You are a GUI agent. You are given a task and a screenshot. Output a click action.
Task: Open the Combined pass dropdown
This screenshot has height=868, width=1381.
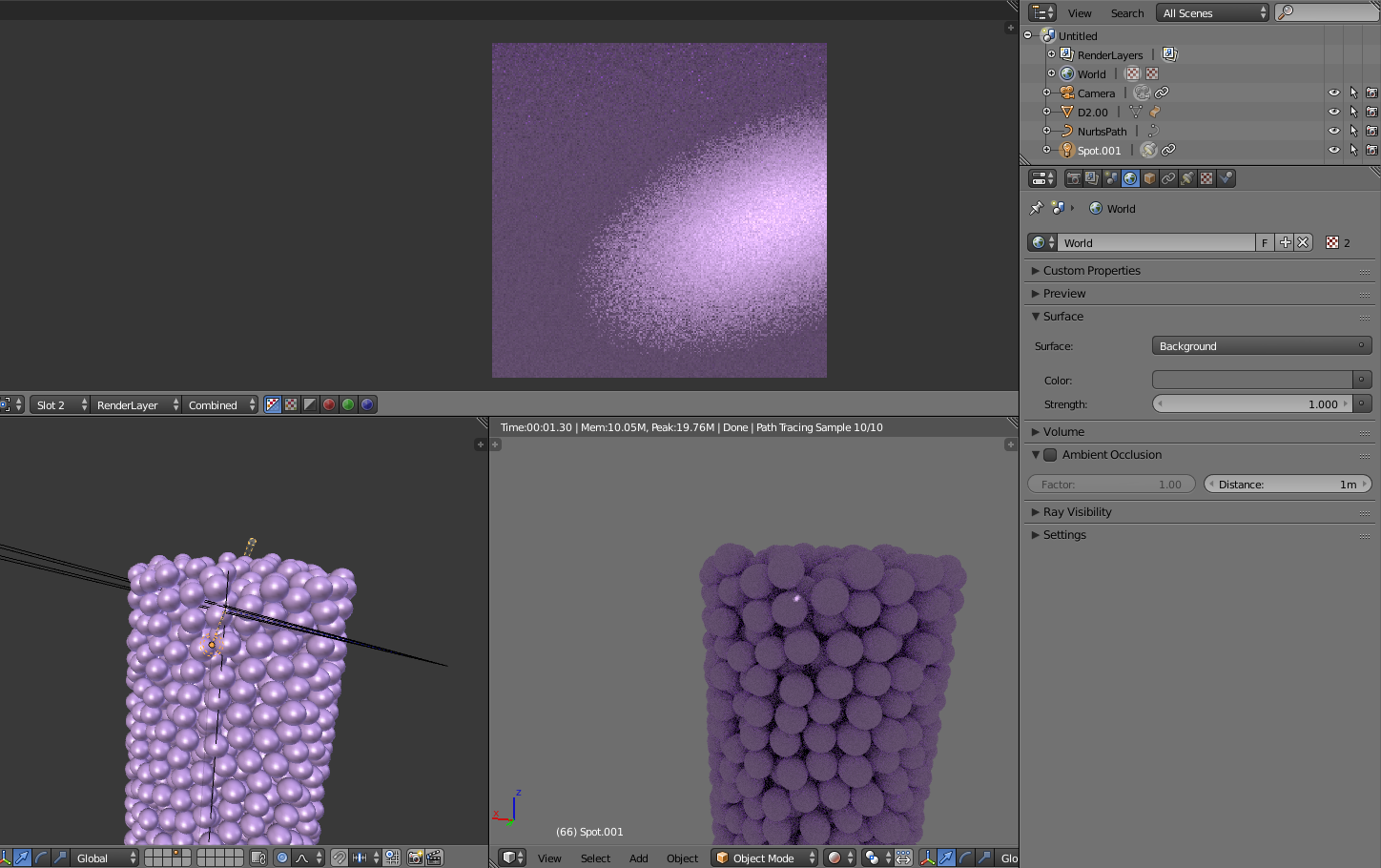pos(220,404)
